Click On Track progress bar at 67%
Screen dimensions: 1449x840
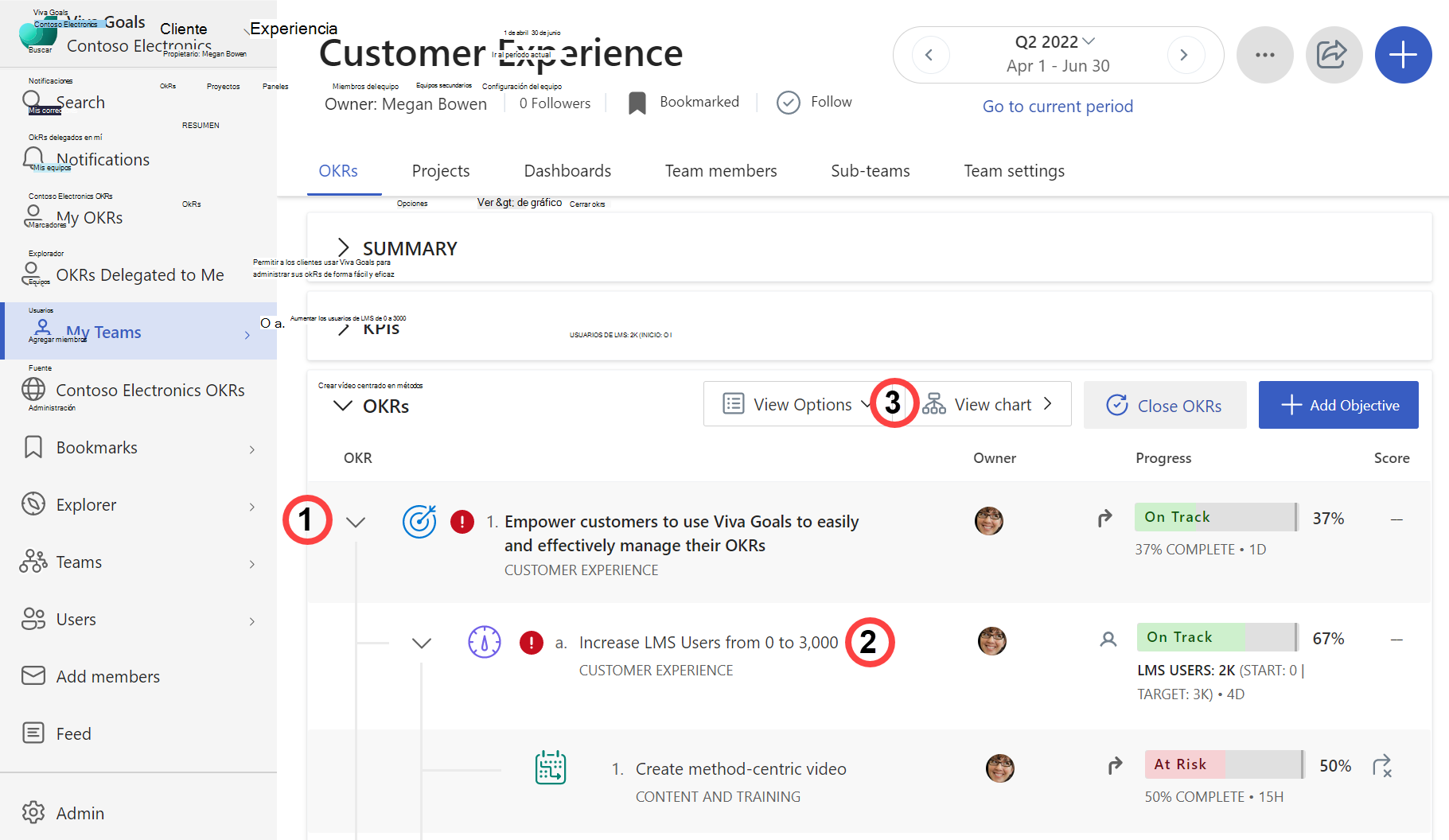click(x=1217, y=637)
